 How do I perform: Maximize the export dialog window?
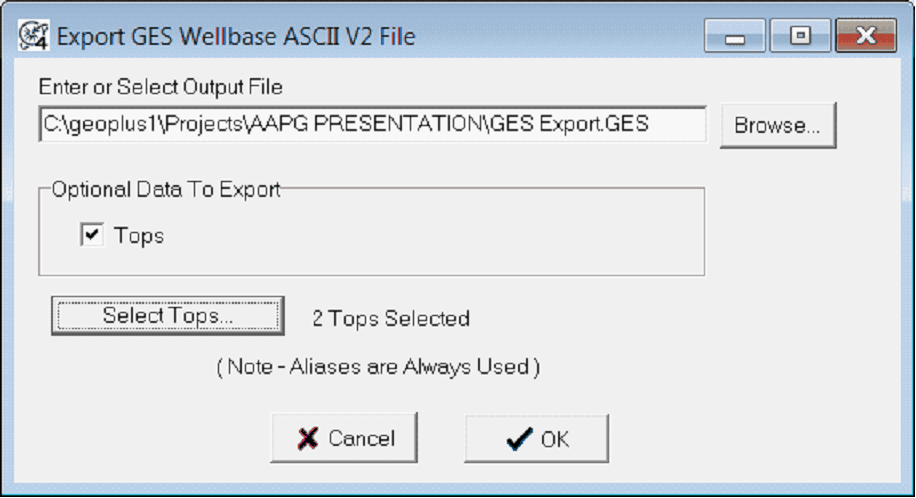(x=800, y=37)
